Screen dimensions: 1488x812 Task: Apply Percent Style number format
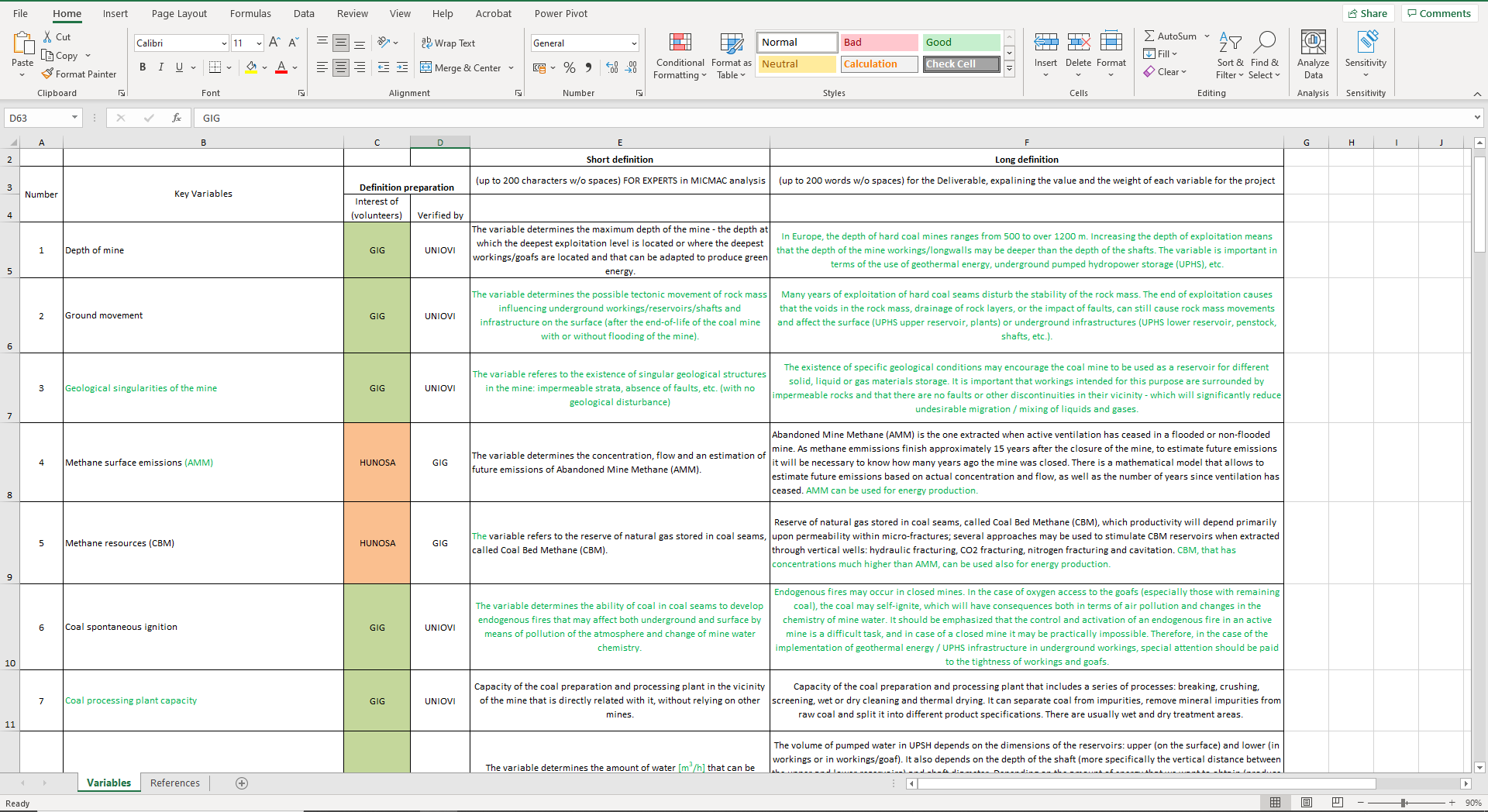click(570, 67)
